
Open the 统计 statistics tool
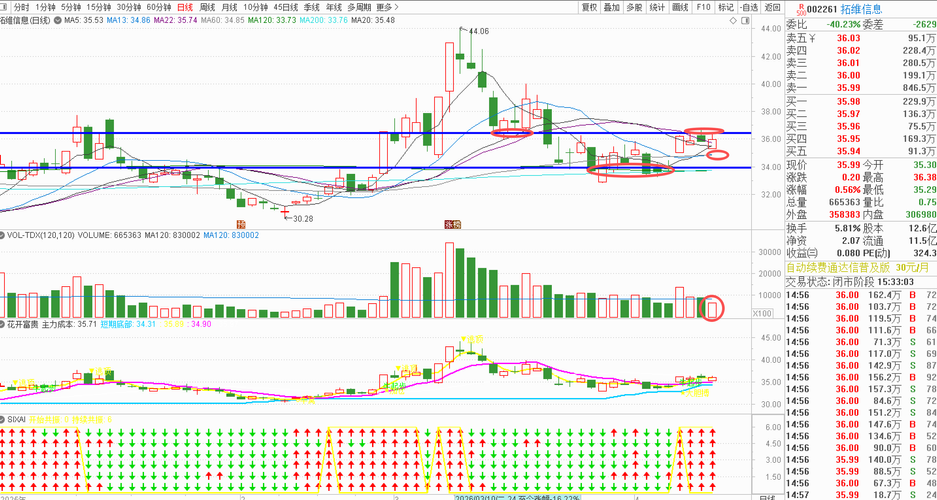click(x=657, y=7)
